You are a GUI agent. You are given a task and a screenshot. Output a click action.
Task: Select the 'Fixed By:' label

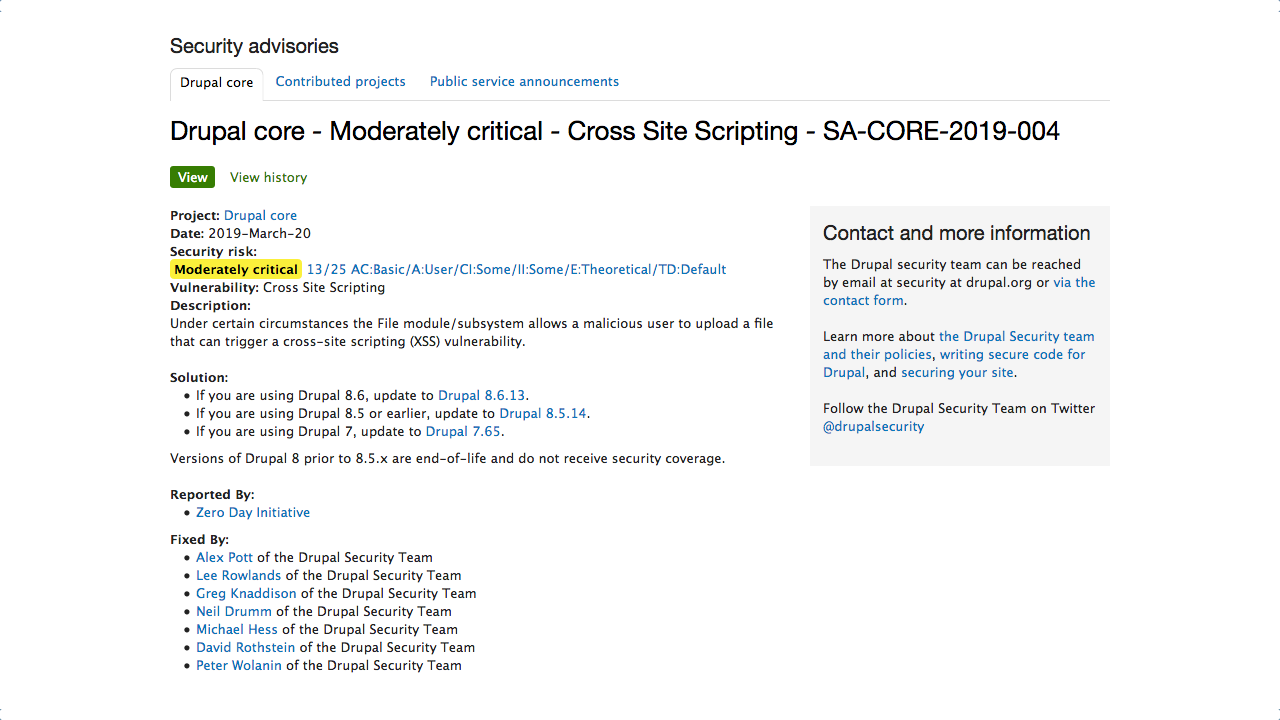click(199, 539)
